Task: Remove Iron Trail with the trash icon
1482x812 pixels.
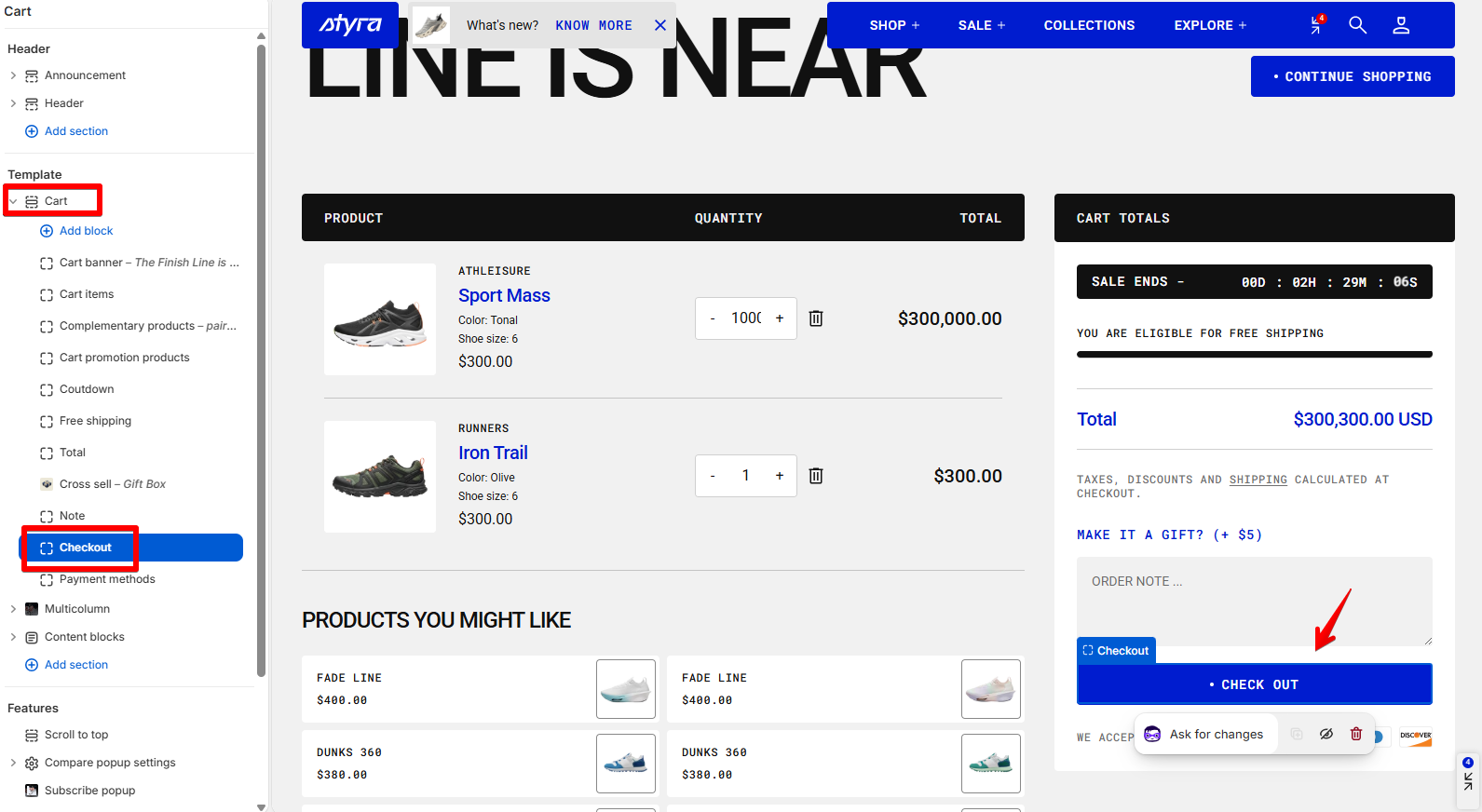Action: (816, 476)
